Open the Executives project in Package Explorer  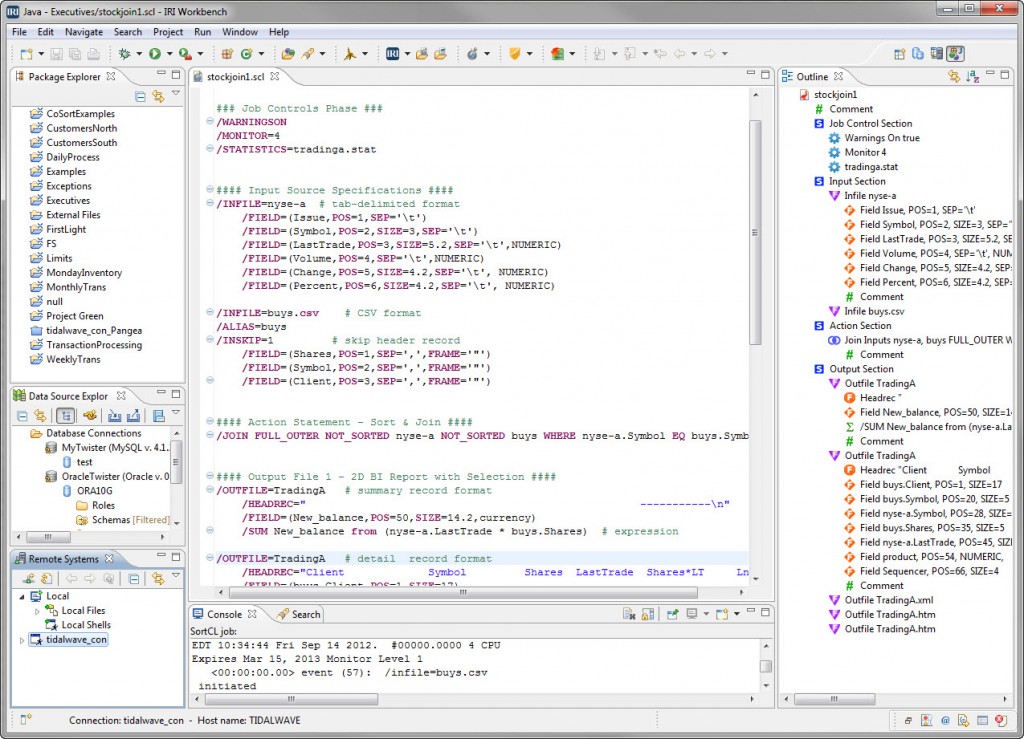tap(68, 200)
